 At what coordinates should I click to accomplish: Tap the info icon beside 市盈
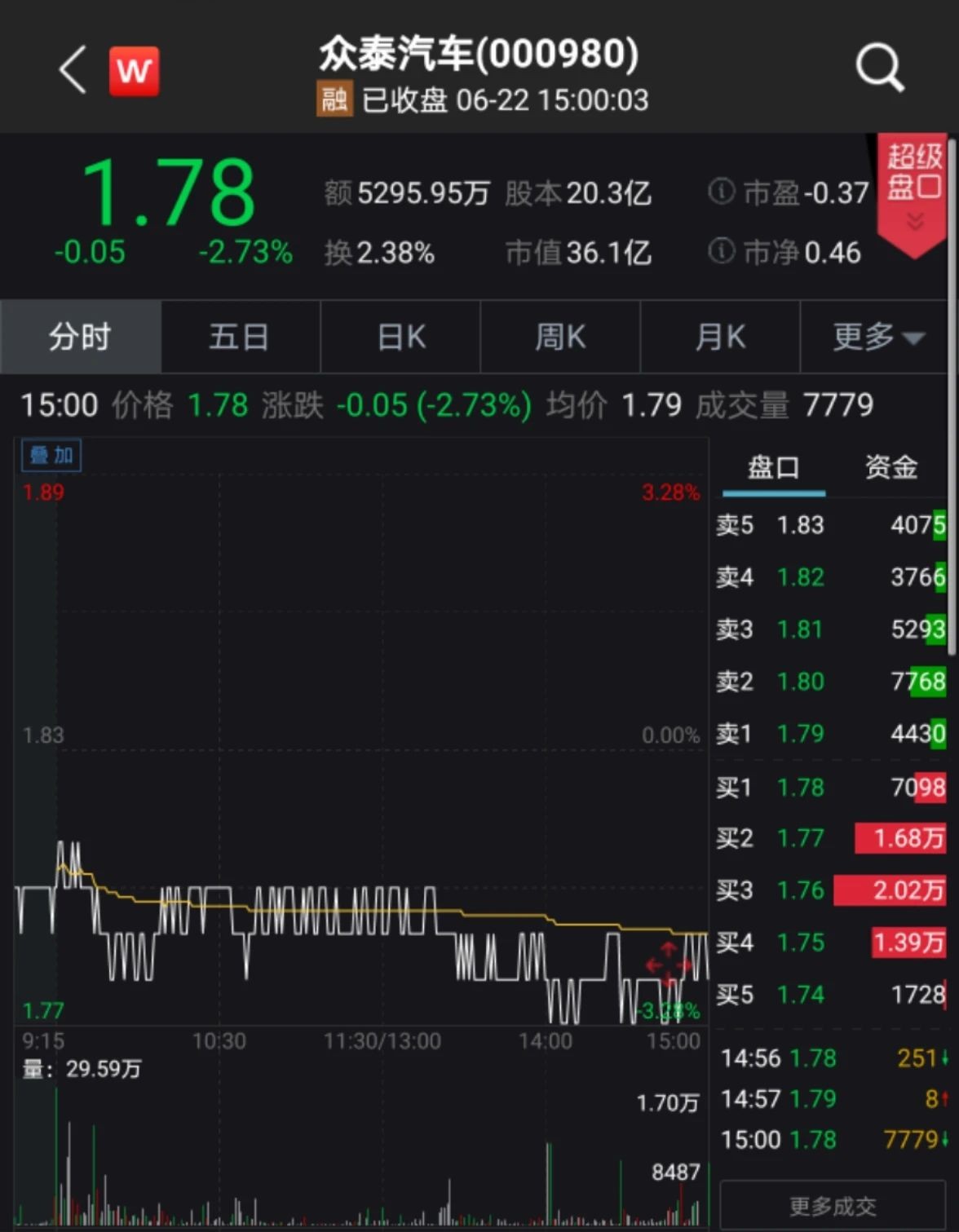721,192
